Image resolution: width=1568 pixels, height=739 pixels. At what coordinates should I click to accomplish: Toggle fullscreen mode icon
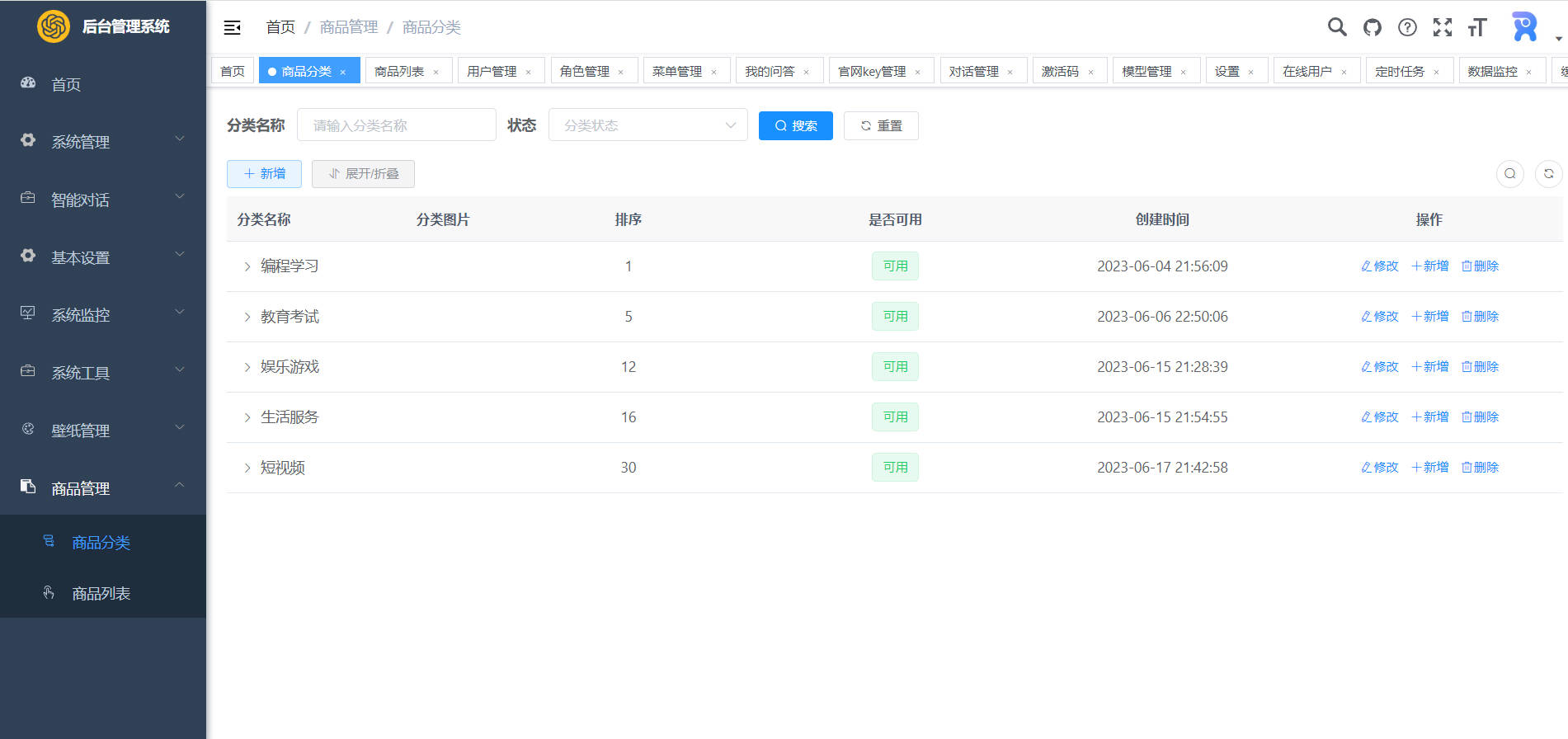(1442, 27)
